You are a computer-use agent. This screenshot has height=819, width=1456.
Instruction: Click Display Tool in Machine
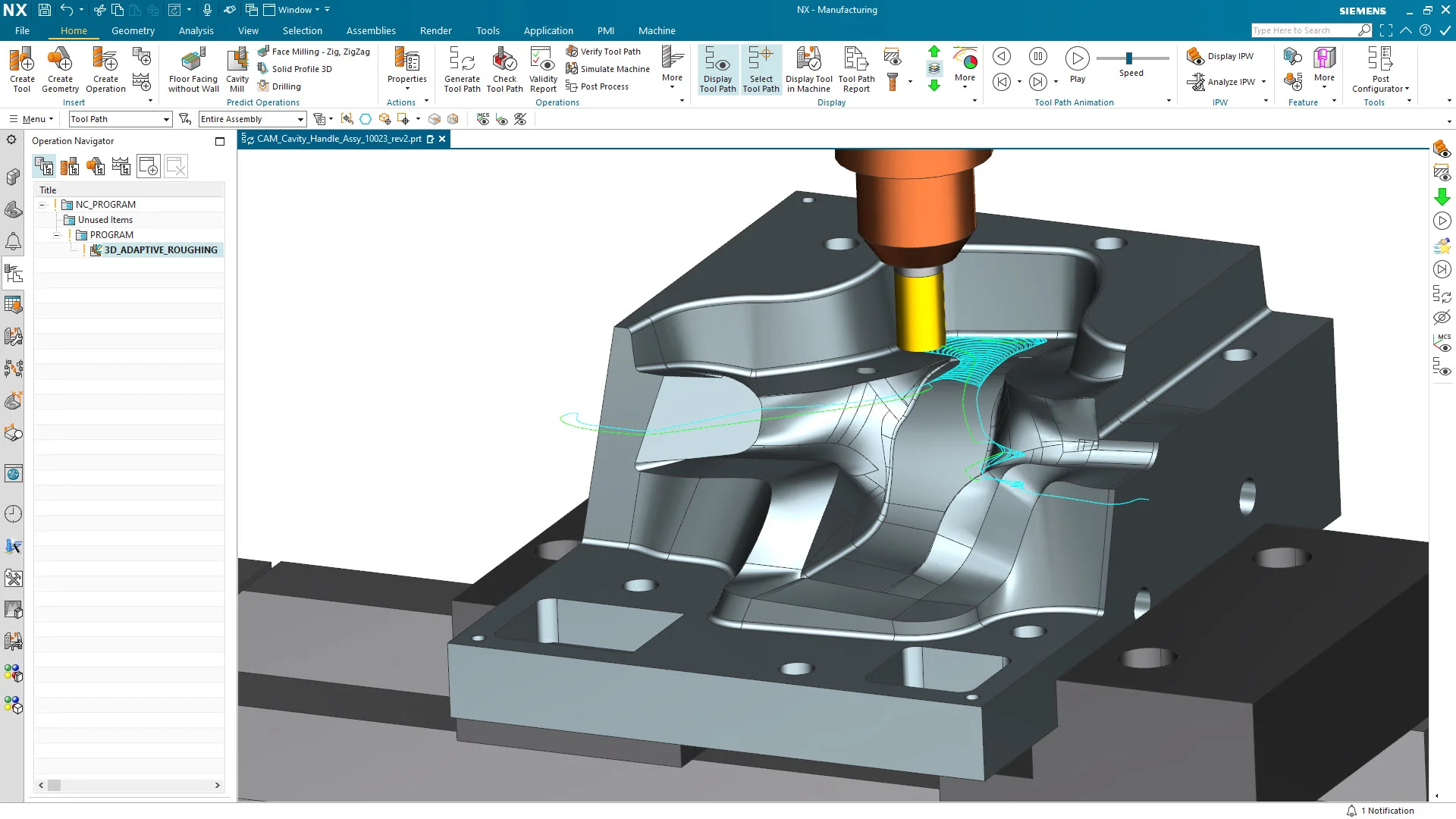(808, 69)
